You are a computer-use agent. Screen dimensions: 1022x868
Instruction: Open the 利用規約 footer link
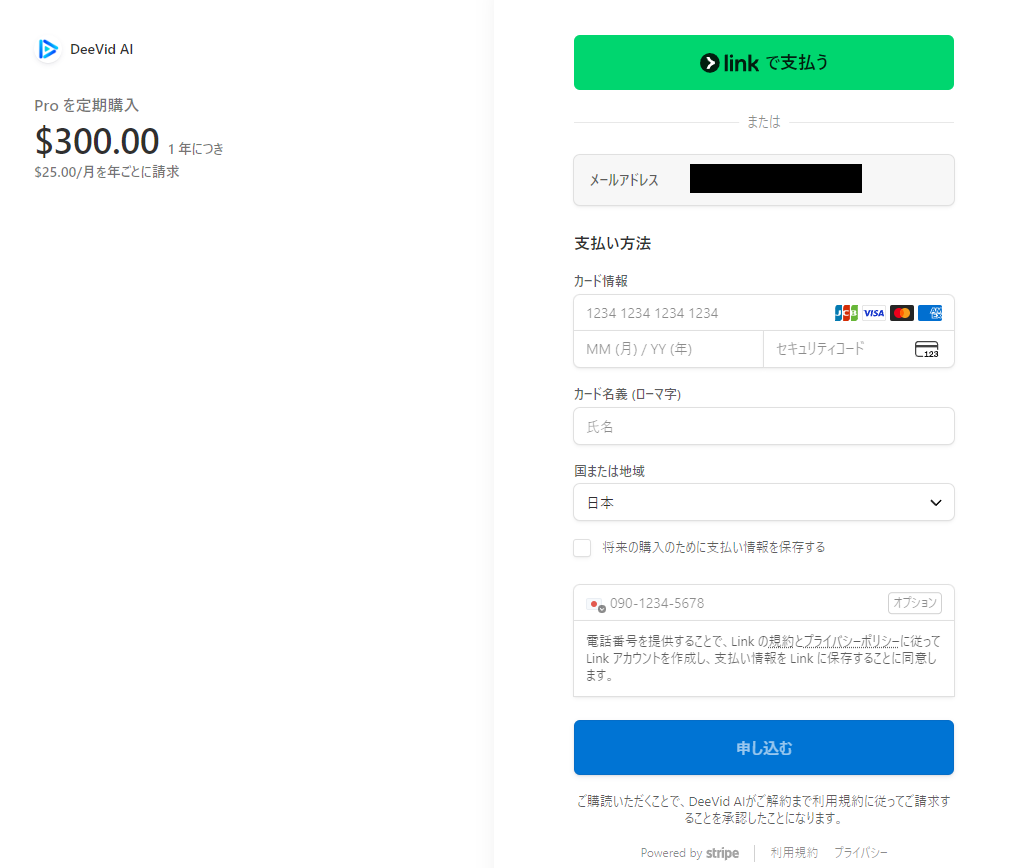[x=794, y=853]
